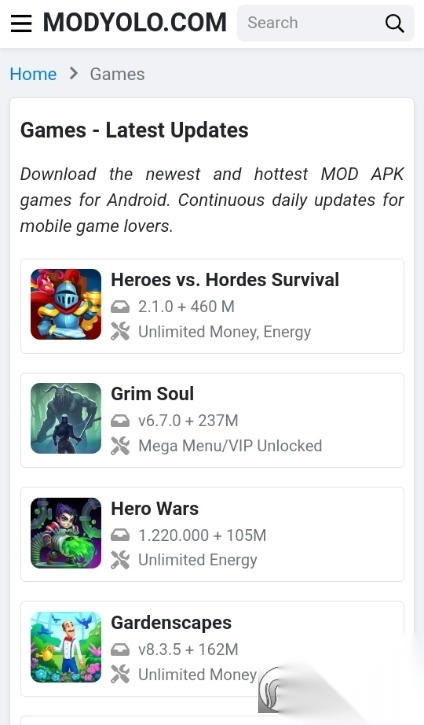Open the Gardenscapes title link
424x725 pixels.
pos(171,623)
